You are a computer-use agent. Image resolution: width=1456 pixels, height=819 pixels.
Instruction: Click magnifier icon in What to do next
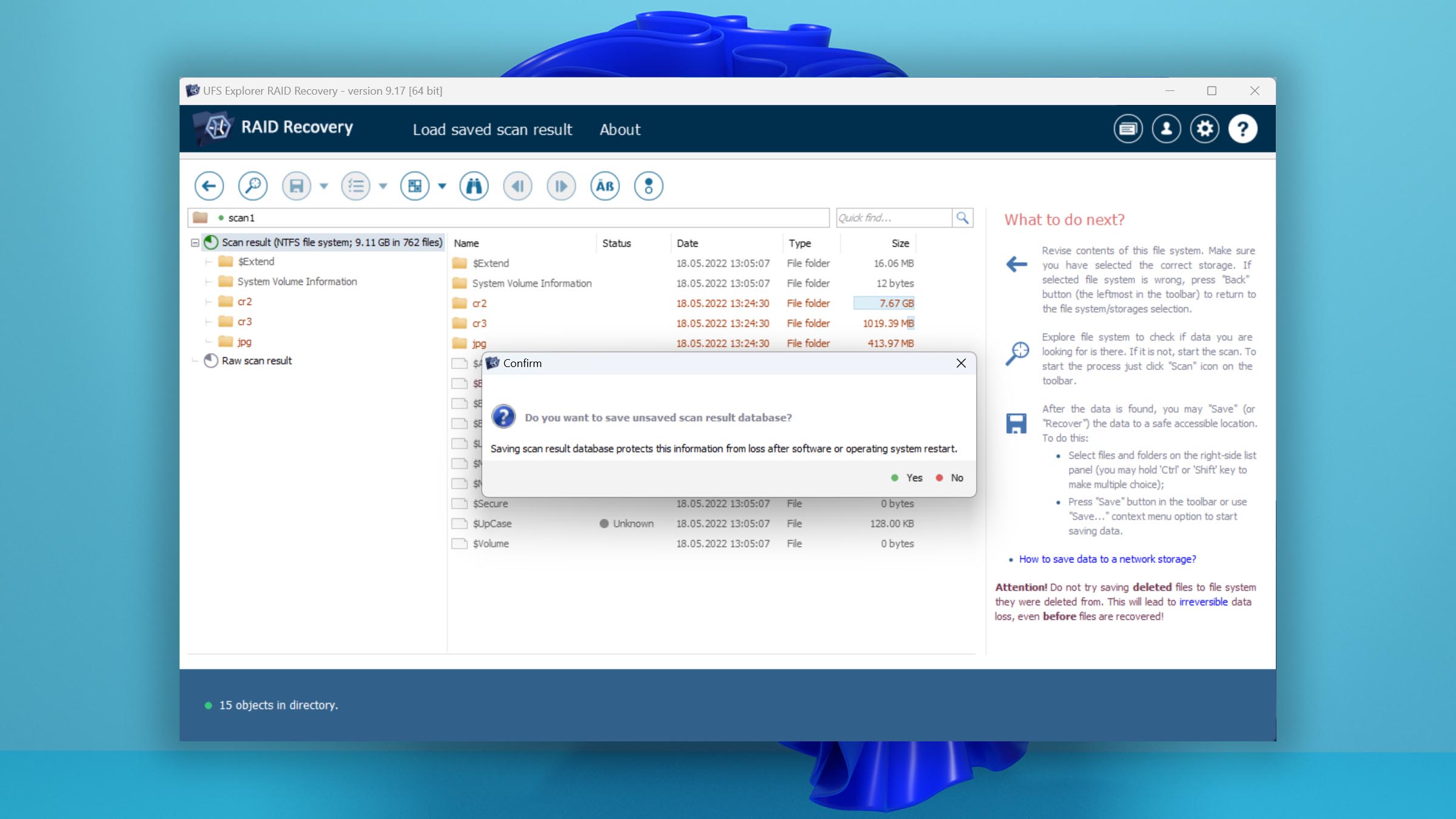[x=1017, y=353]
